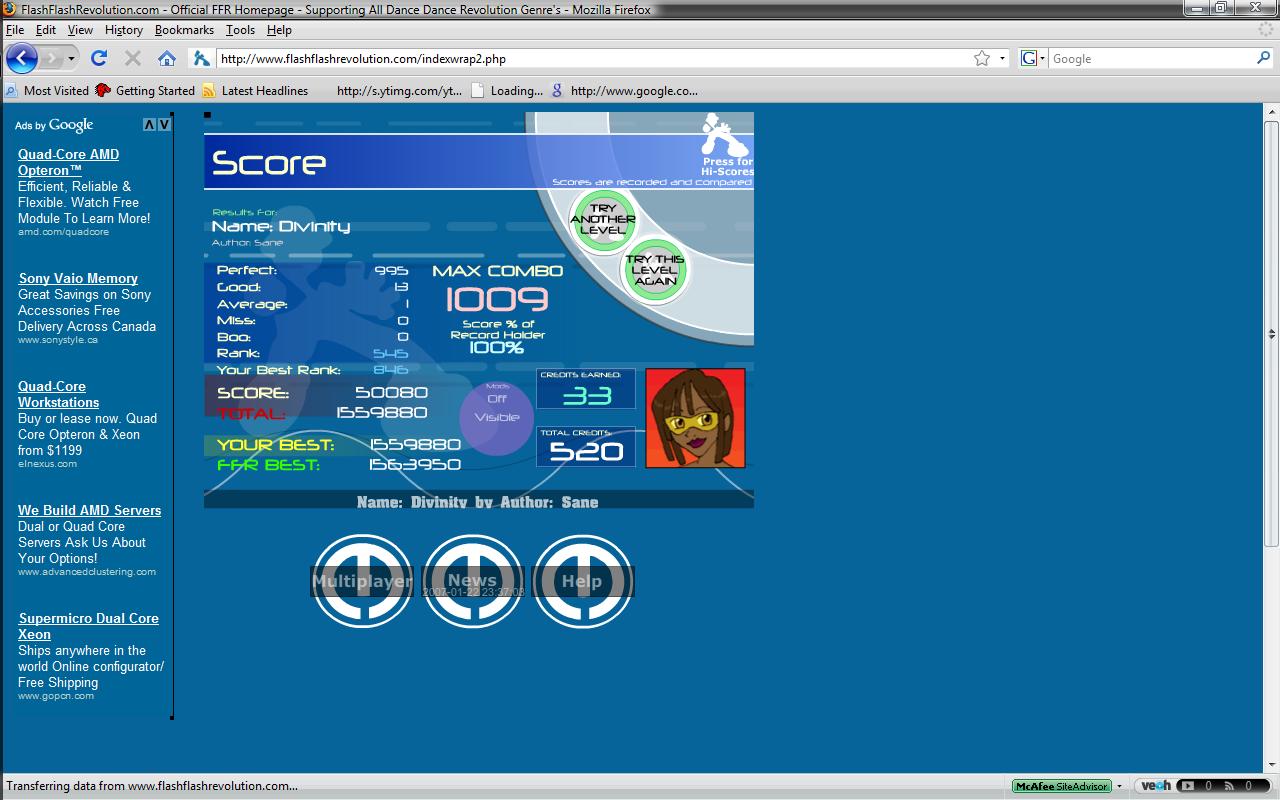The width and height of the screenshot is (1280, 800).
Task: Open the URL bar history dropdown
Action: (1002, 58)
